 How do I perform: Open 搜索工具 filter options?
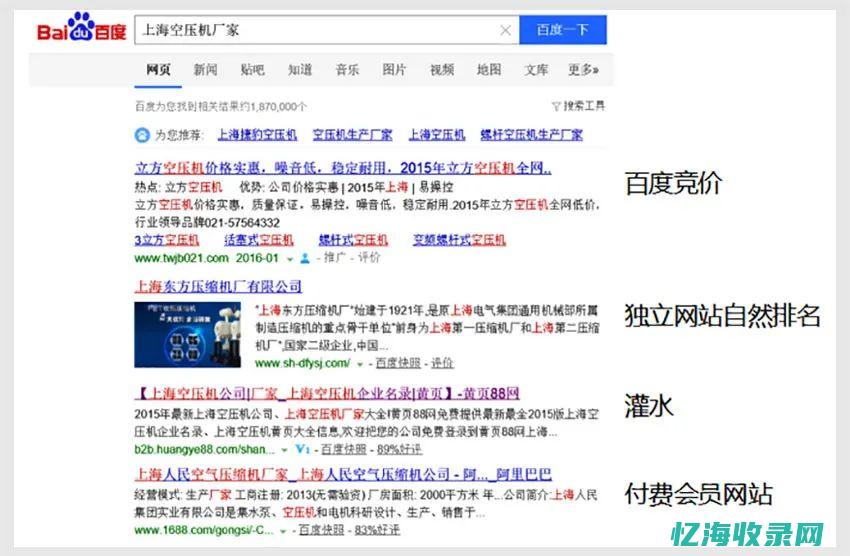[578, 106]
